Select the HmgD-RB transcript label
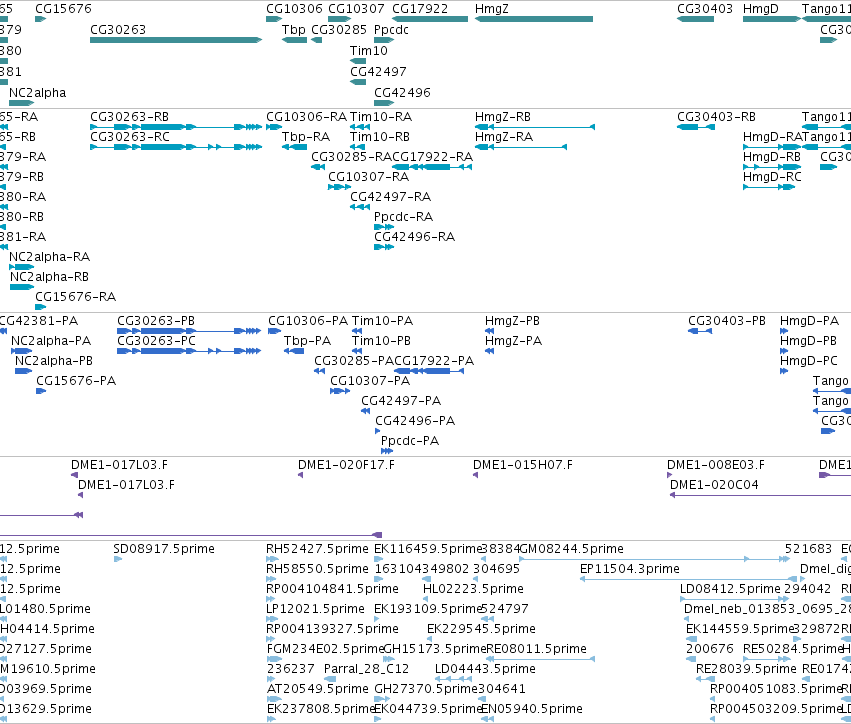Screen dimensions: 851x724 tap(772, 157)
